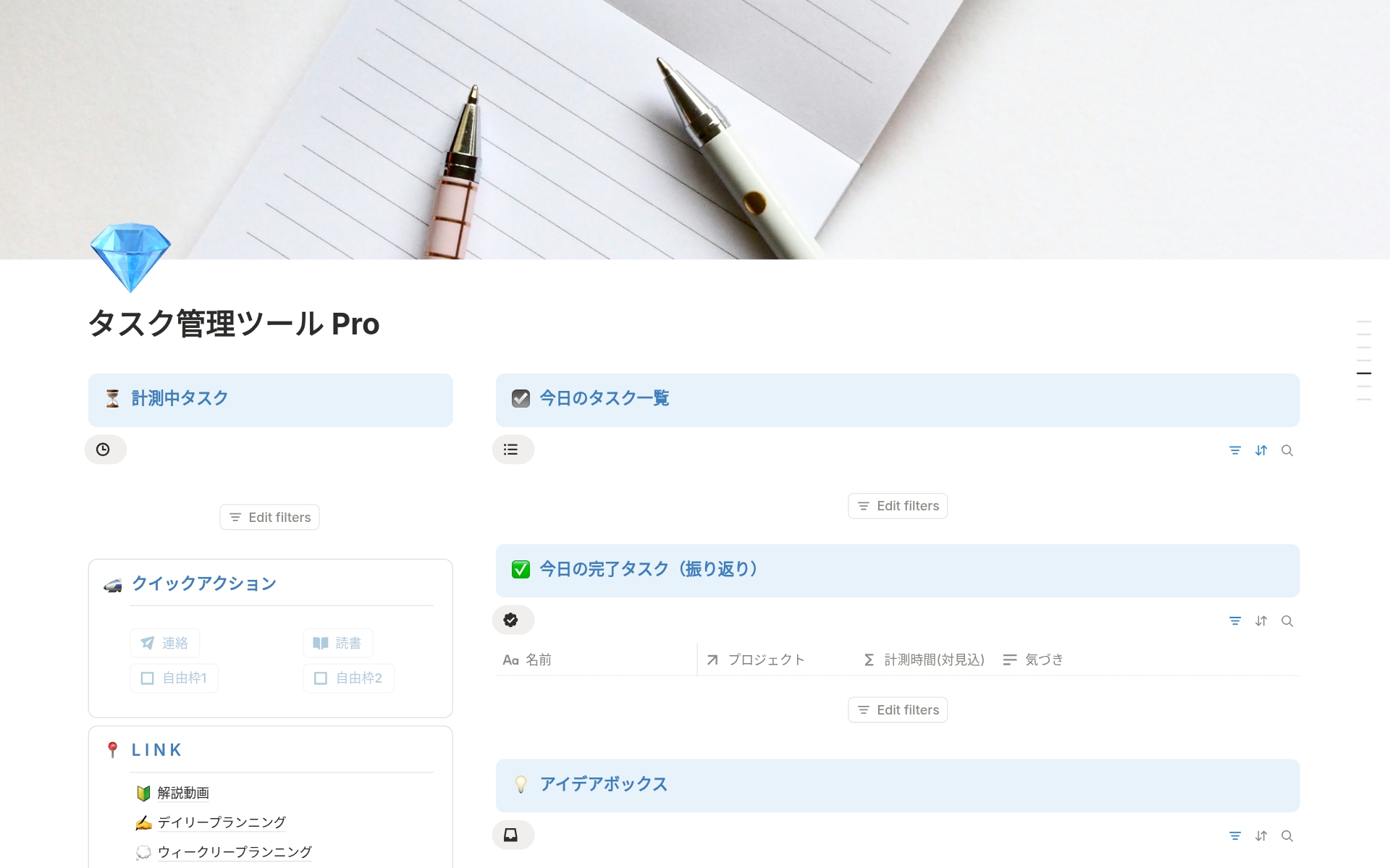This screenshot has height=868, width=1390.
Task: Click the writing hand icon beside デイリープランニング
Action: click(x=143, y=823)
